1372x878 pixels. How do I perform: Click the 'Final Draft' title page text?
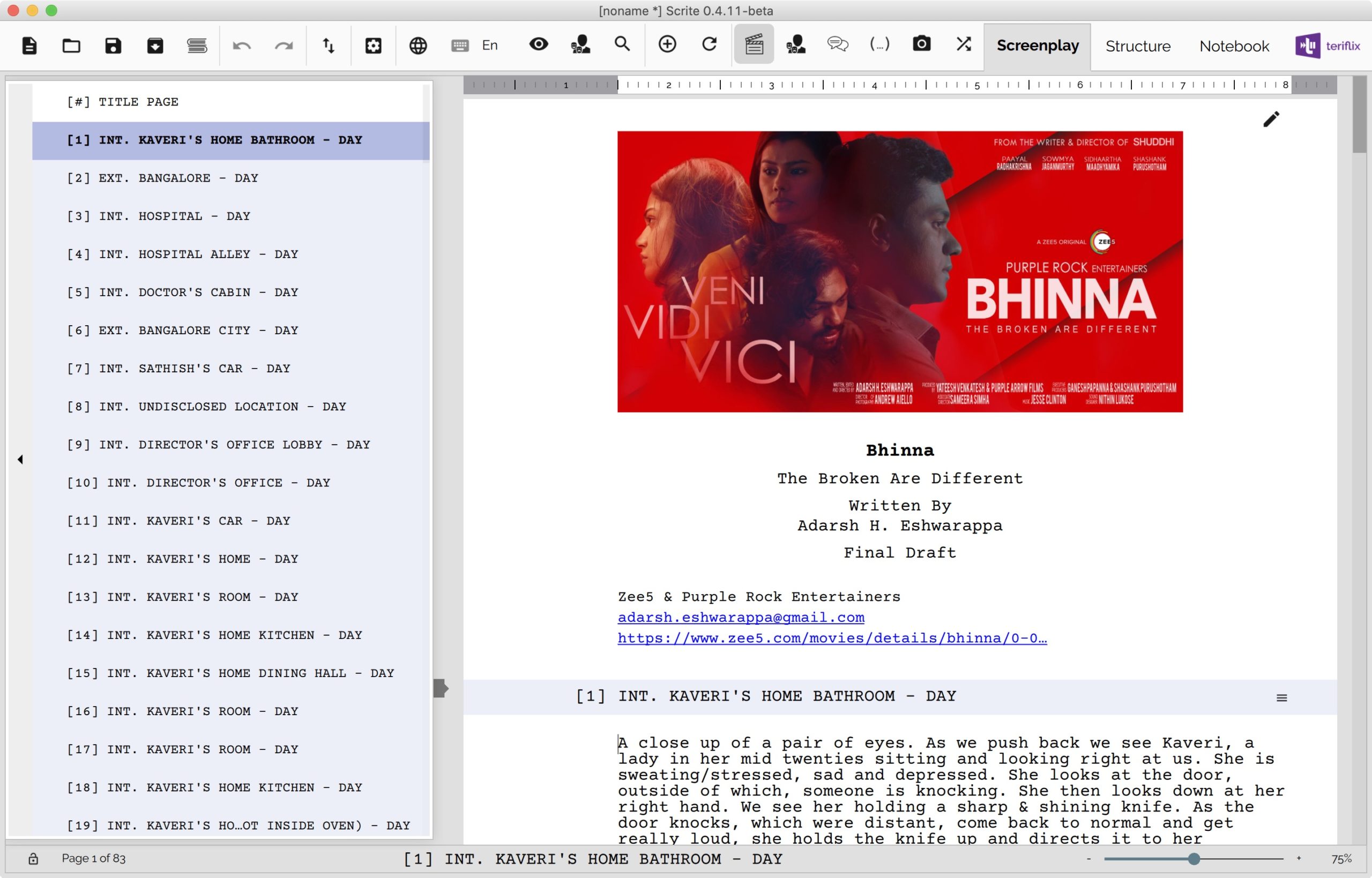point(900,552)
